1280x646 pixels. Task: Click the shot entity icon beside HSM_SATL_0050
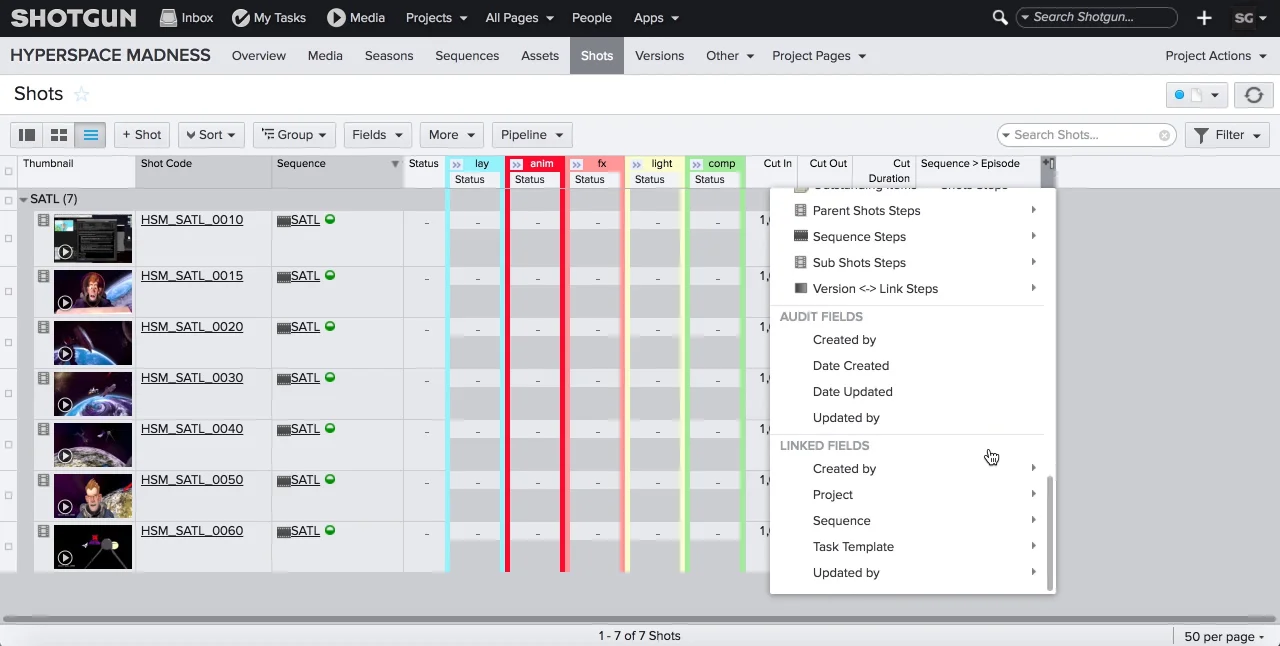pos(43,480)
